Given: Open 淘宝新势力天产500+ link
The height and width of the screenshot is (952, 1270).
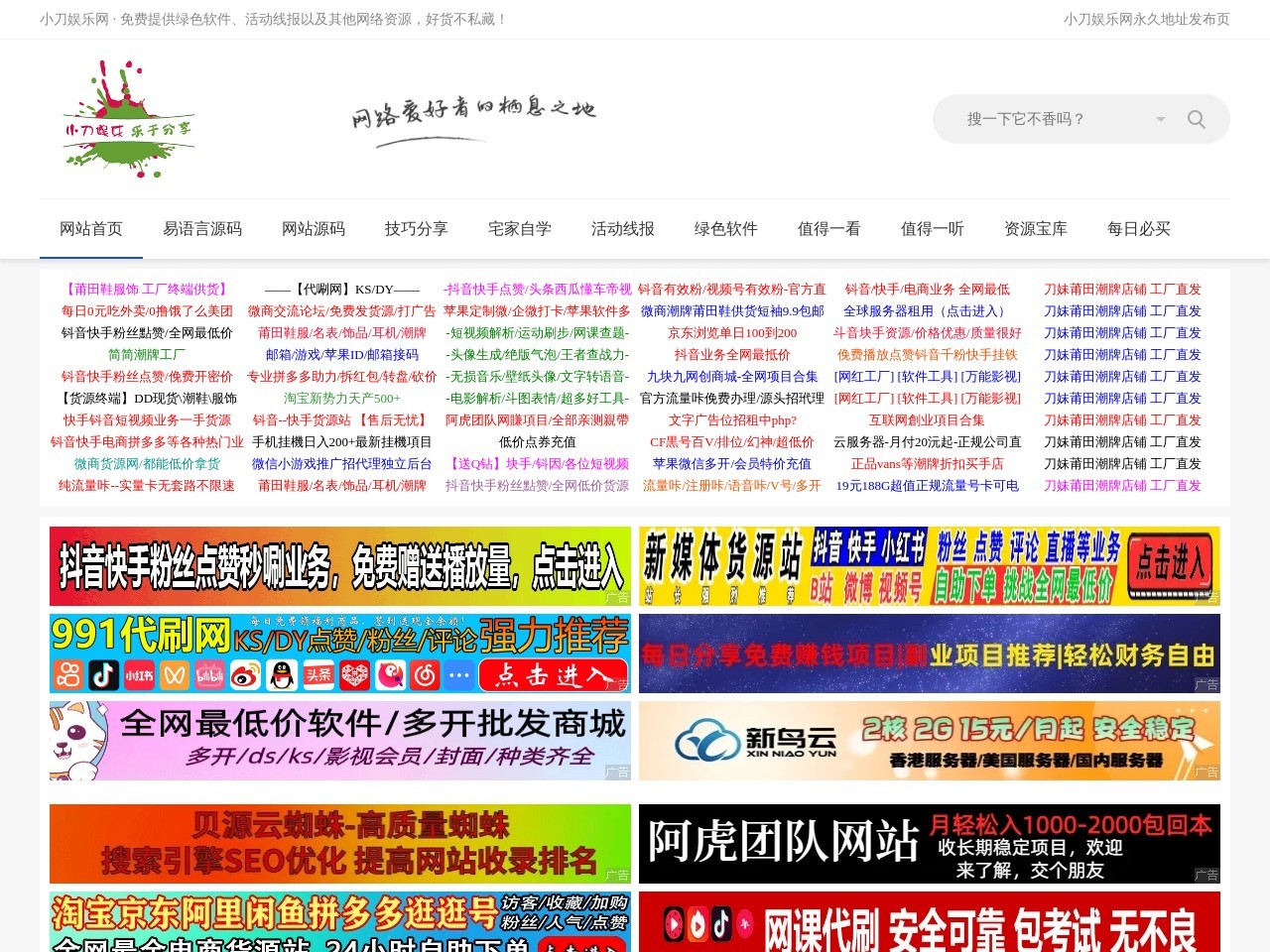Looking at the screenshot, I should pyautogui.click(x=342, y=399).
